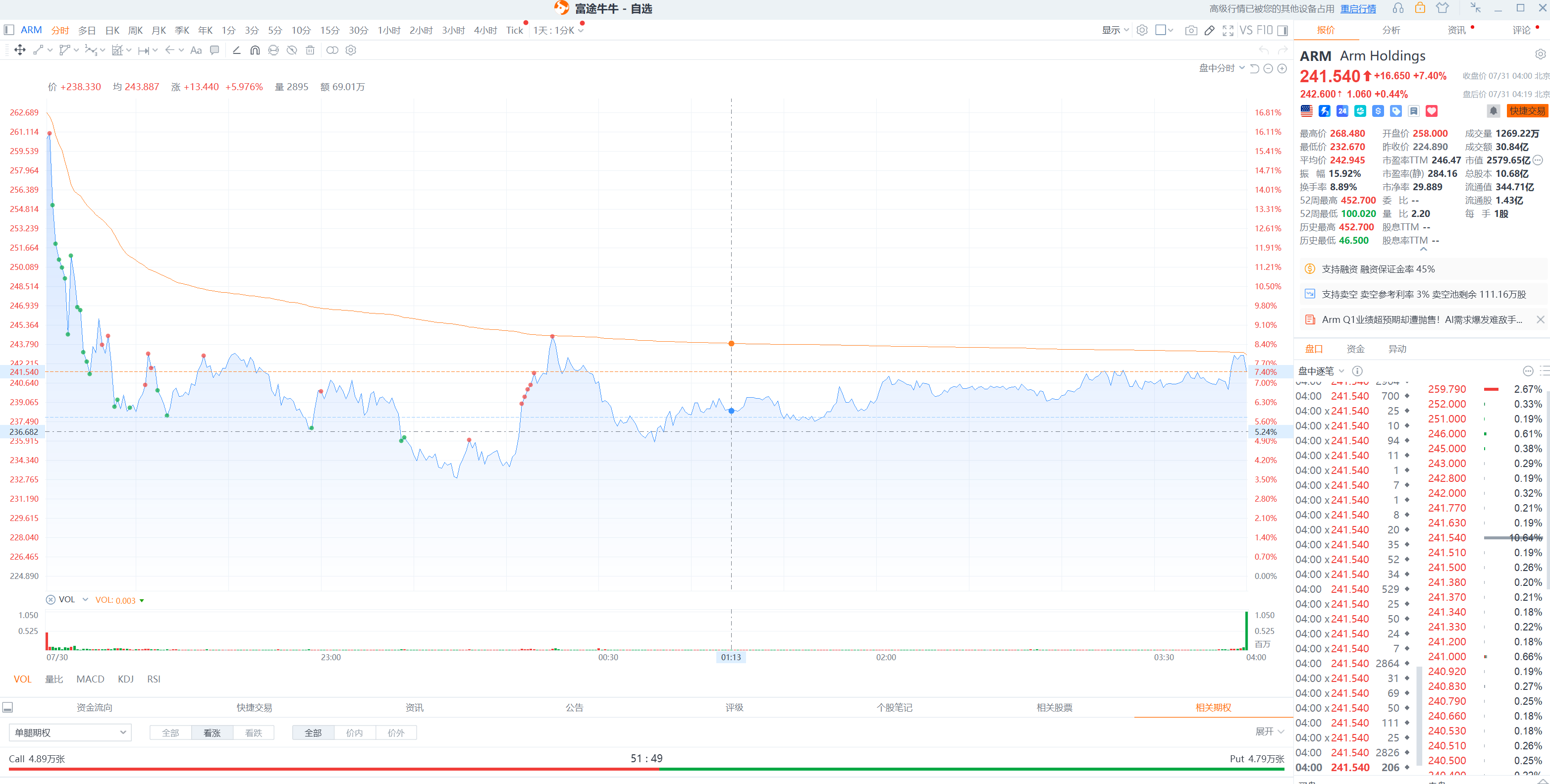Add a text annotation with the Aa tool

pyautogui.click(x=196, y=50)
